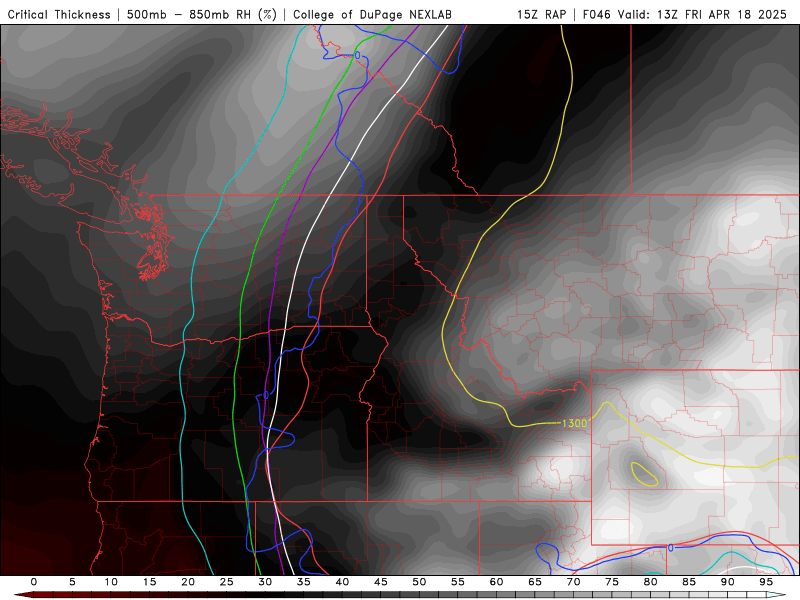This screenshot has width=800, height=600.
Task: Click the '500mb – 850mb RH (%)' header text
Action: click(x=202, y=14)
